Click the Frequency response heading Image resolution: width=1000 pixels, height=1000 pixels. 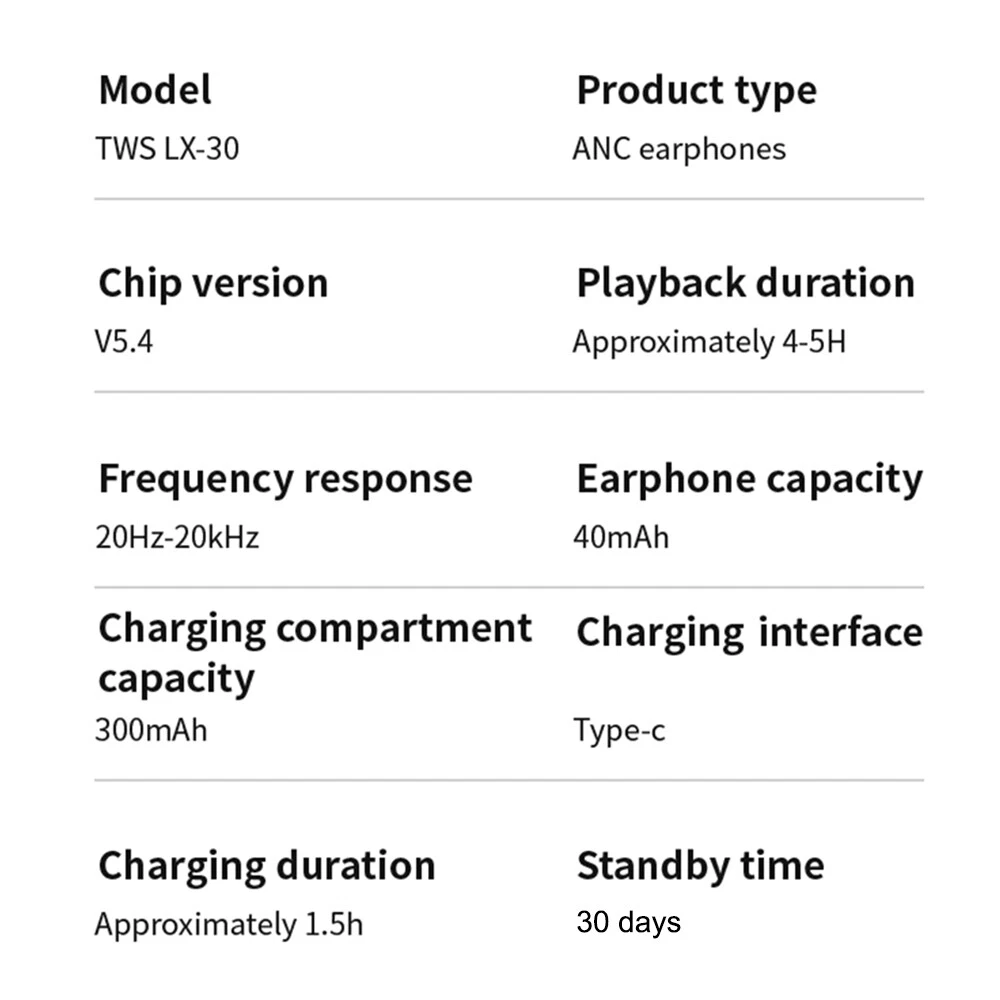[x=285, y=478]
